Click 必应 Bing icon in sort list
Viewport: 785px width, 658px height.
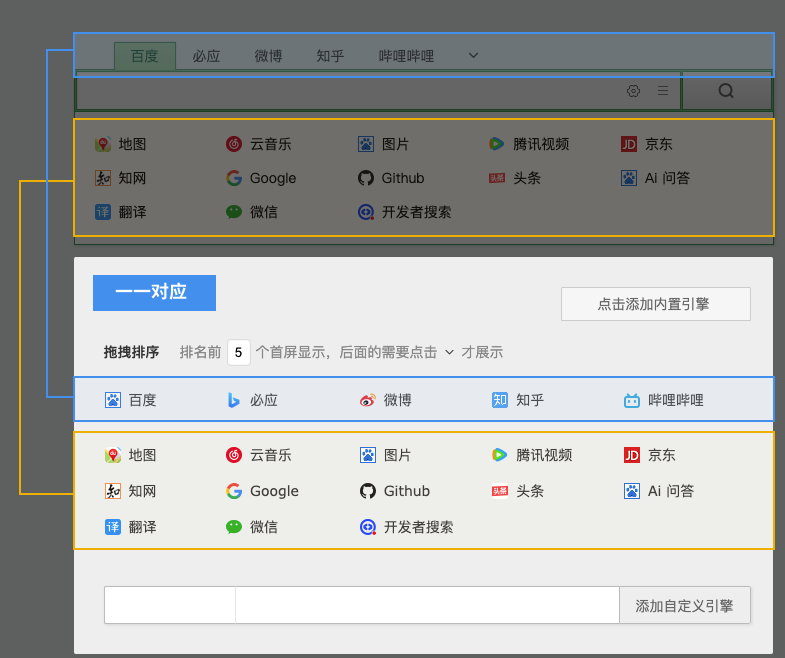pyautogui.click(x=234, y=400)
